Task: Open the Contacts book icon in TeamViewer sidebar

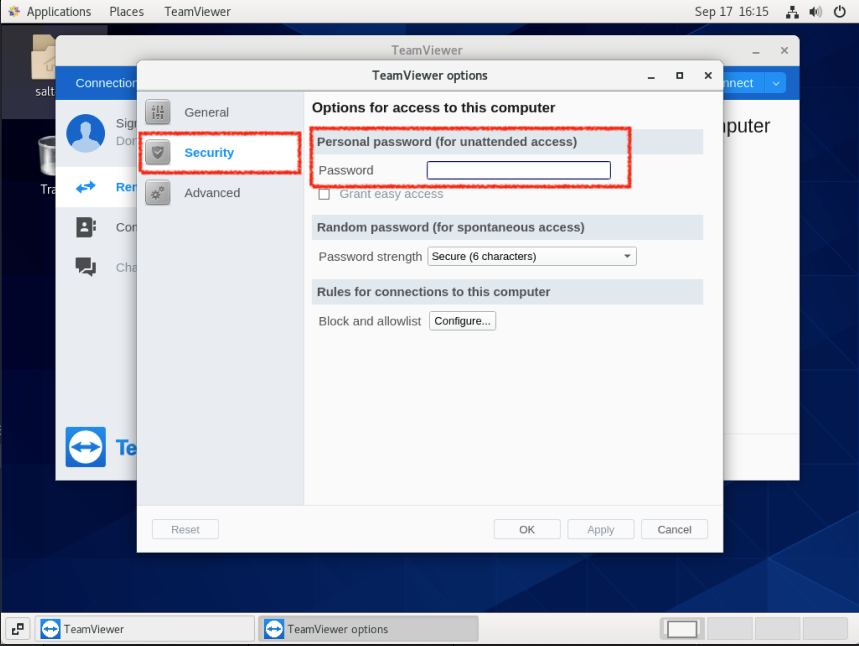Action: coord(85,227)
